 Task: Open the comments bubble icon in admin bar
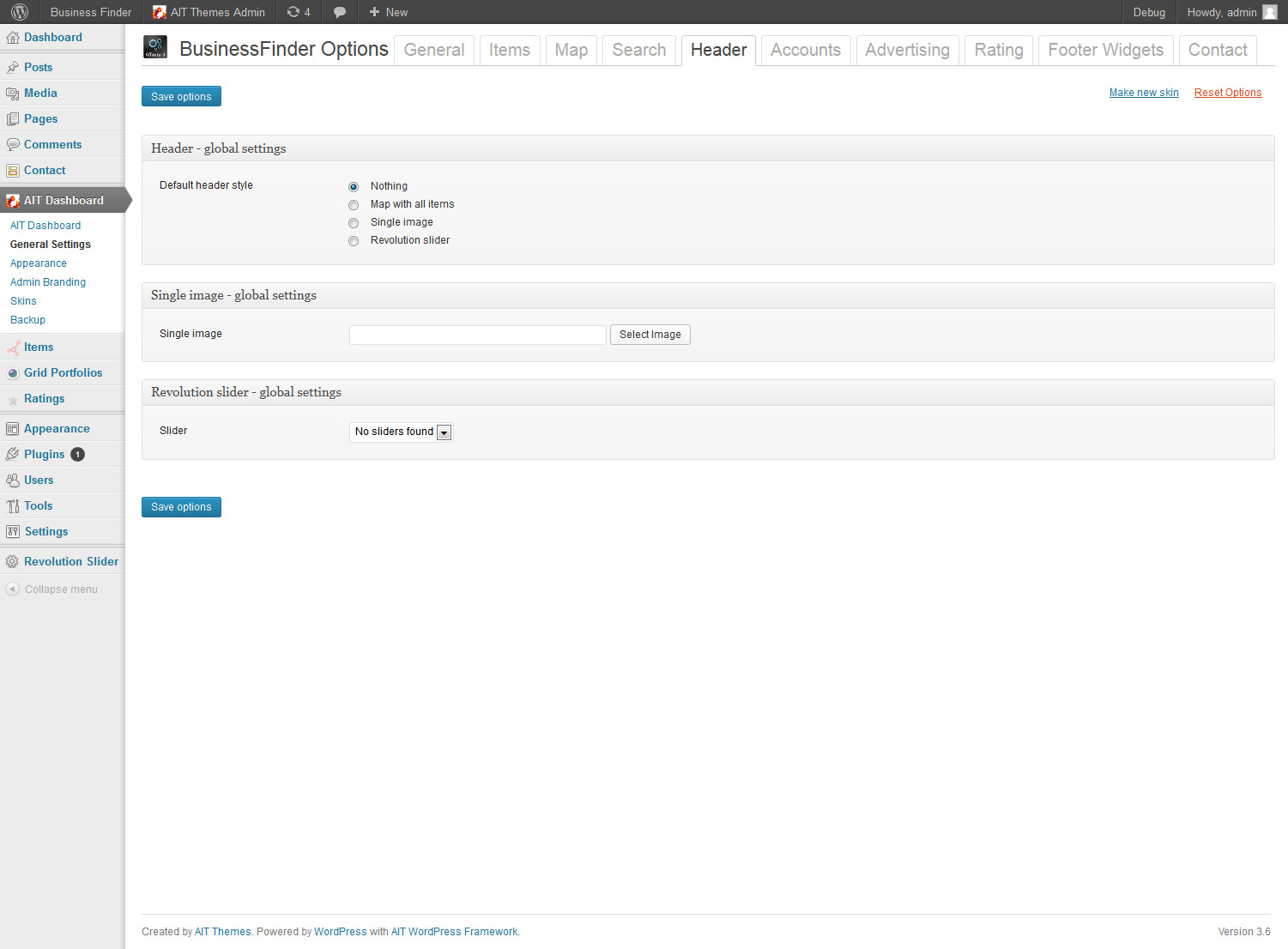(340, 12)
